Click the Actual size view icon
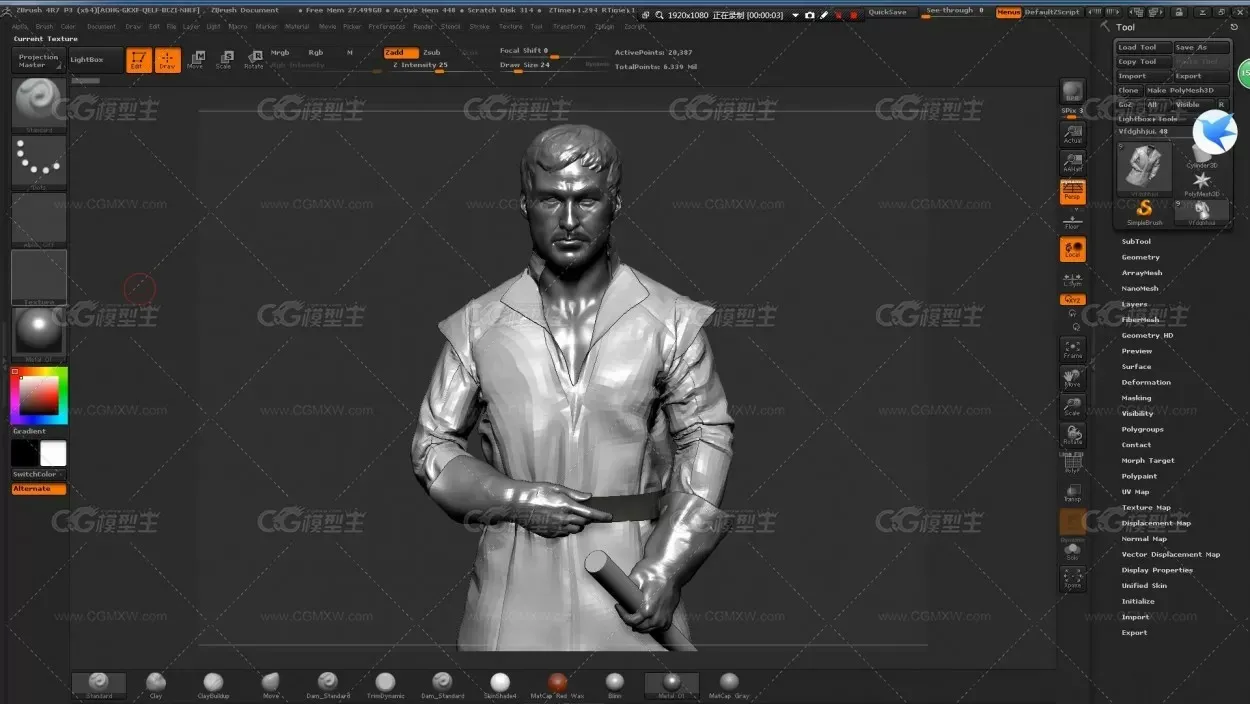Viewport: 1250px width, 704px height. [1072, 133]
